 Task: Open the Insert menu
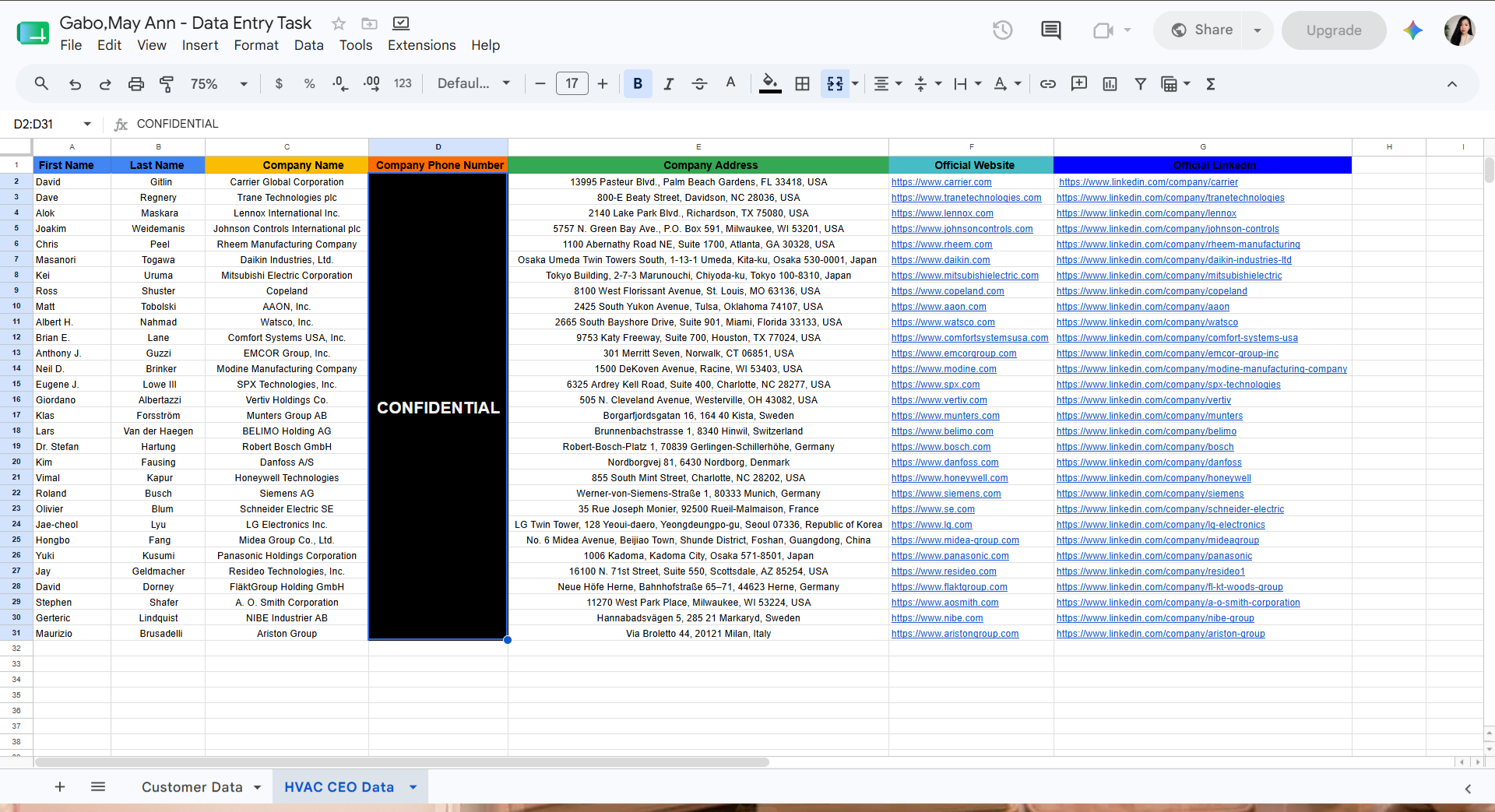[200, 45]
